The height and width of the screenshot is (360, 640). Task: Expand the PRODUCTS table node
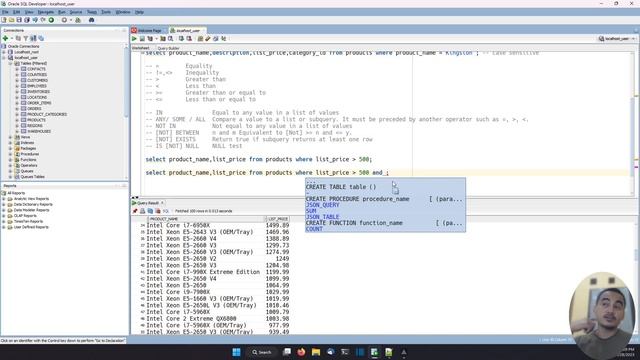pyautogui.click(x=17, y=120)
